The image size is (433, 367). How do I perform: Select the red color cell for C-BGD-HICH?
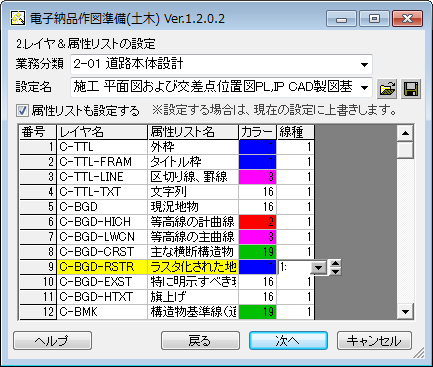coord(257,222)
